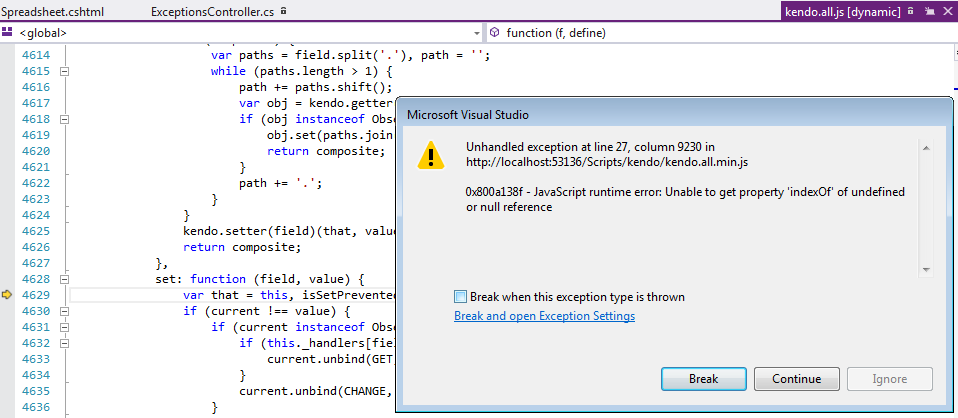Click the yellow current-statement arrow in margin
The width and height of the screenshot is (958, 418).
click(7, 295)
